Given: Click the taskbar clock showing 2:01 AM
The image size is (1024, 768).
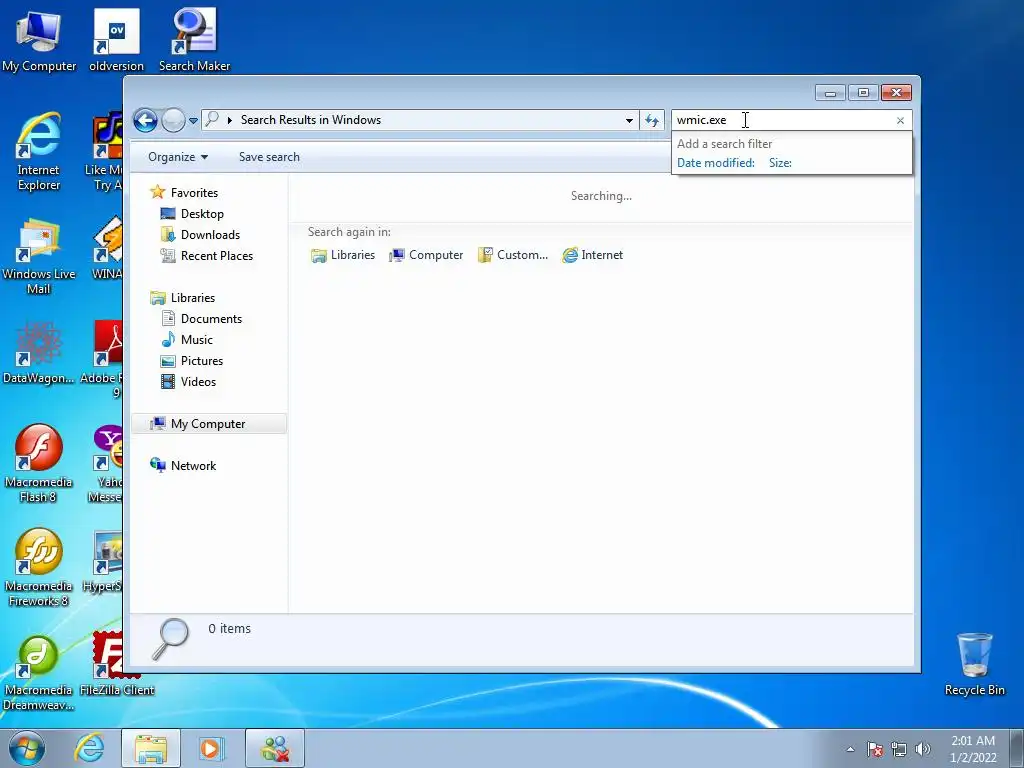Looking at the screenshot, I should coord(973,748).
